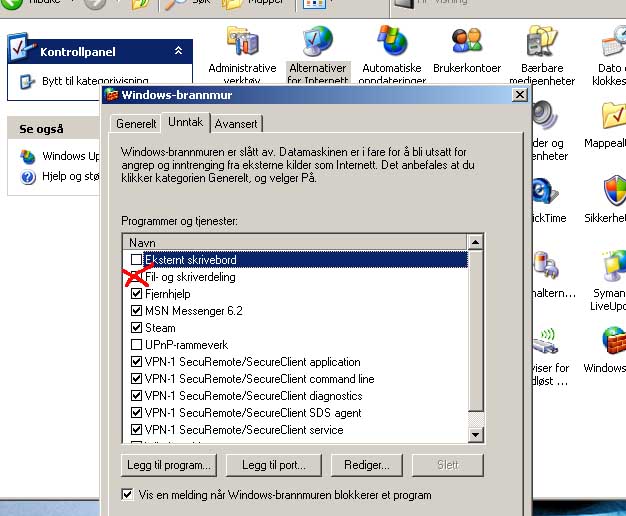This screenshot has height=516, width=626.
Task: Check the UPnP-rammeverk checkbox
Action: (x=136, y=344)
